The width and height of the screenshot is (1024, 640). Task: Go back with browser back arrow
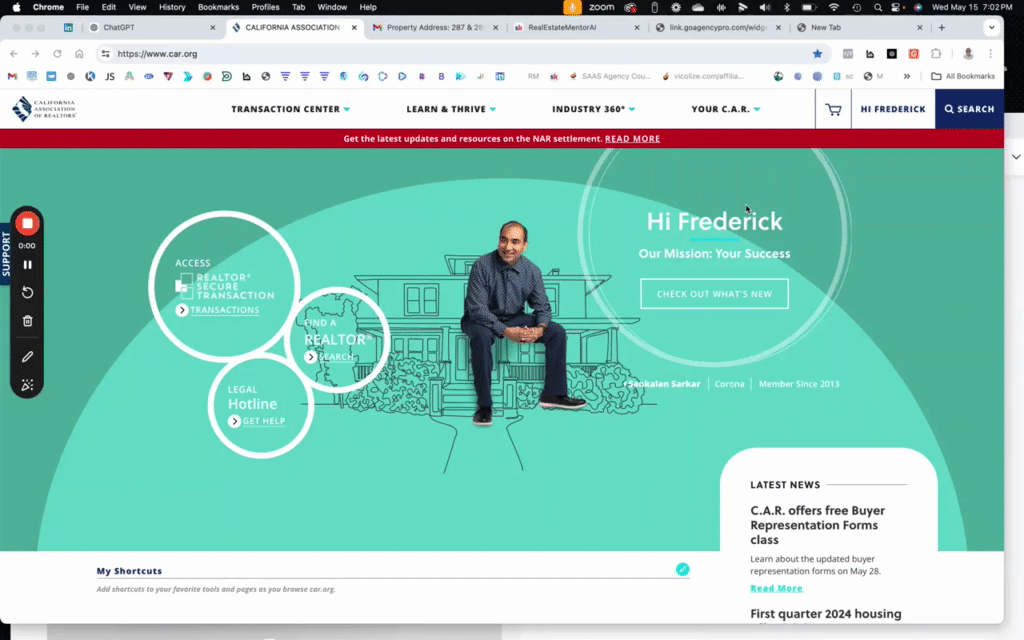(14, 54)
